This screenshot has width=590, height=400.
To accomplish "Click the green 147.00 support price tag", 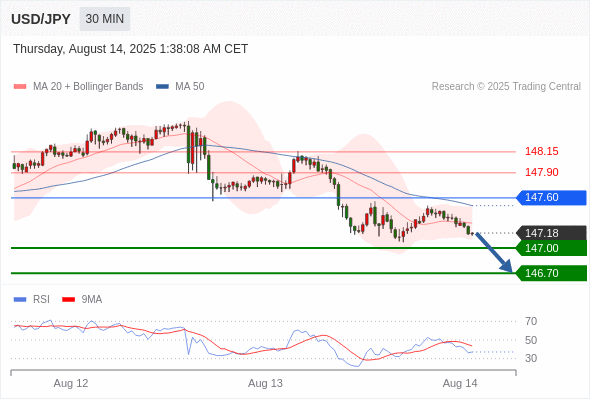I will point(551,248).
